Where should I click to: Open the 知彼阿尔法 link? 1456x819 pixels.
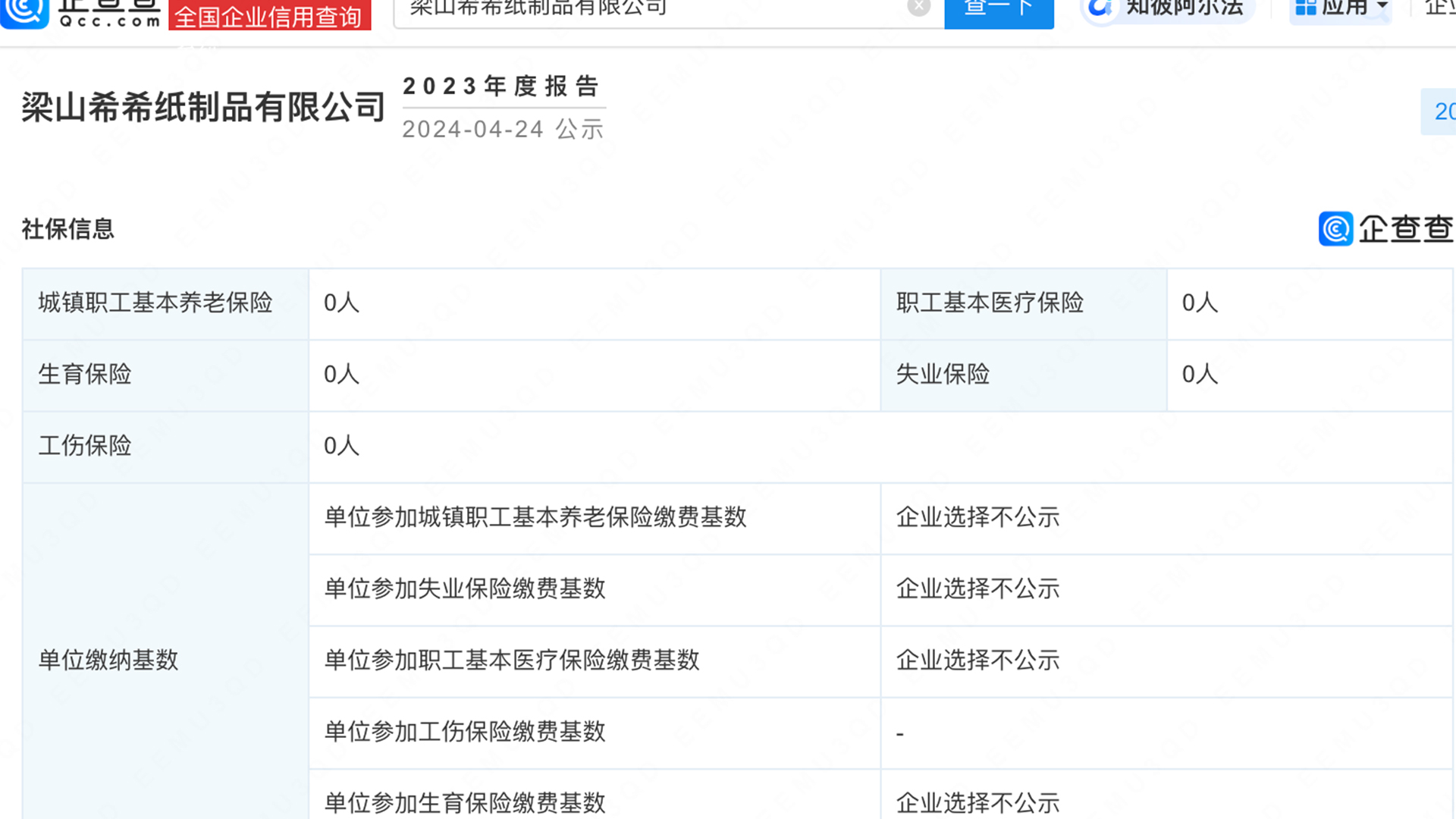tap(1169, 9)
